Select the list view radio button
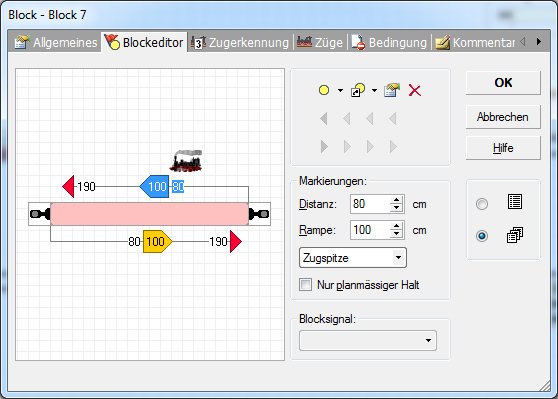 (482, 204)
